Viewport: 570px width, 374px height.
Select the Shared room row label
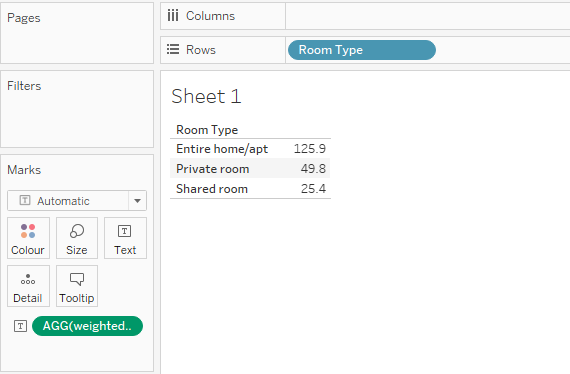click(x=212, y=189)
